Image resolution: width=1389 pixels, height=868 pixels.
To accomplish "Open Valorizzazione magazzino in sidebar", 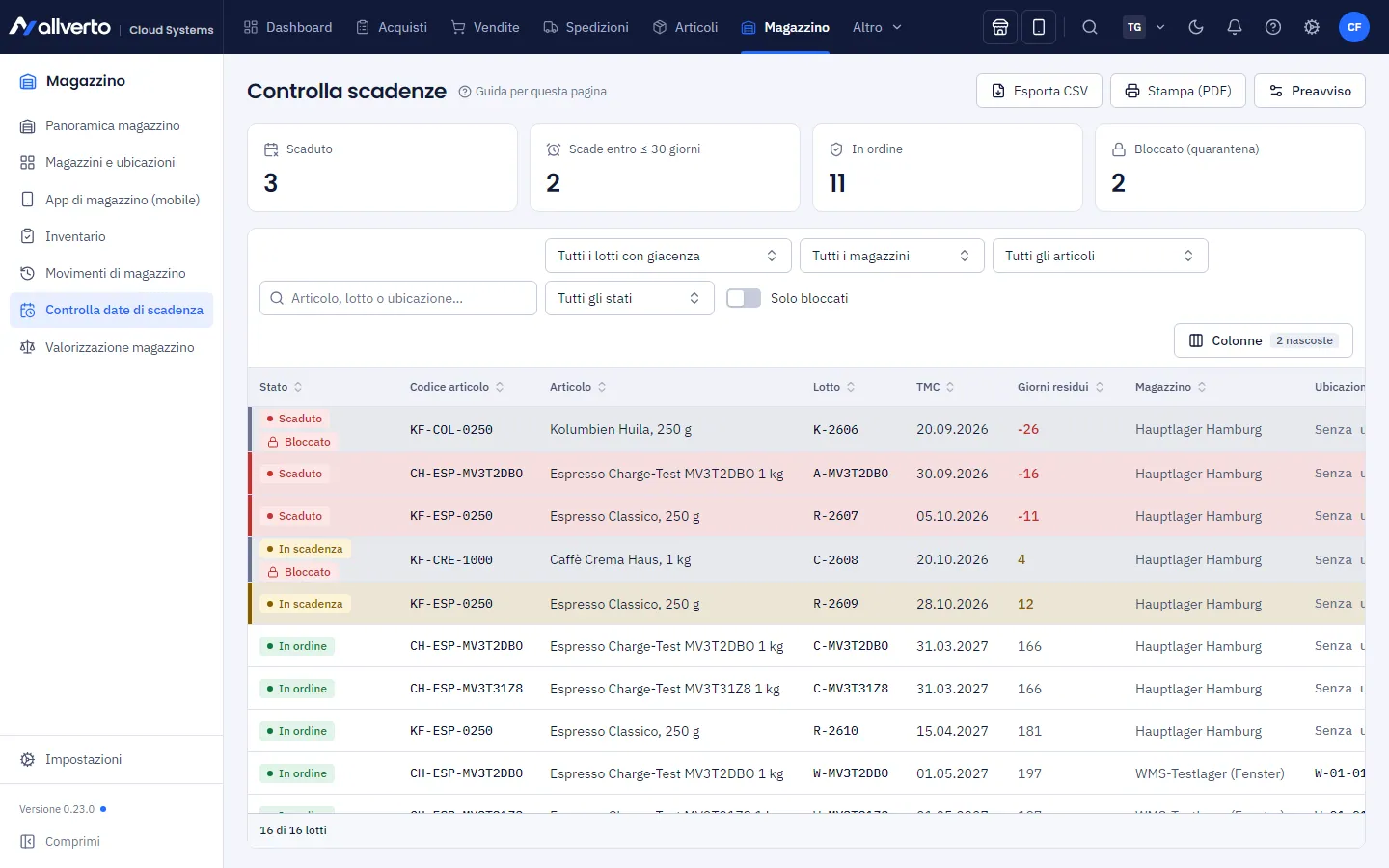I will coord(112,347).
